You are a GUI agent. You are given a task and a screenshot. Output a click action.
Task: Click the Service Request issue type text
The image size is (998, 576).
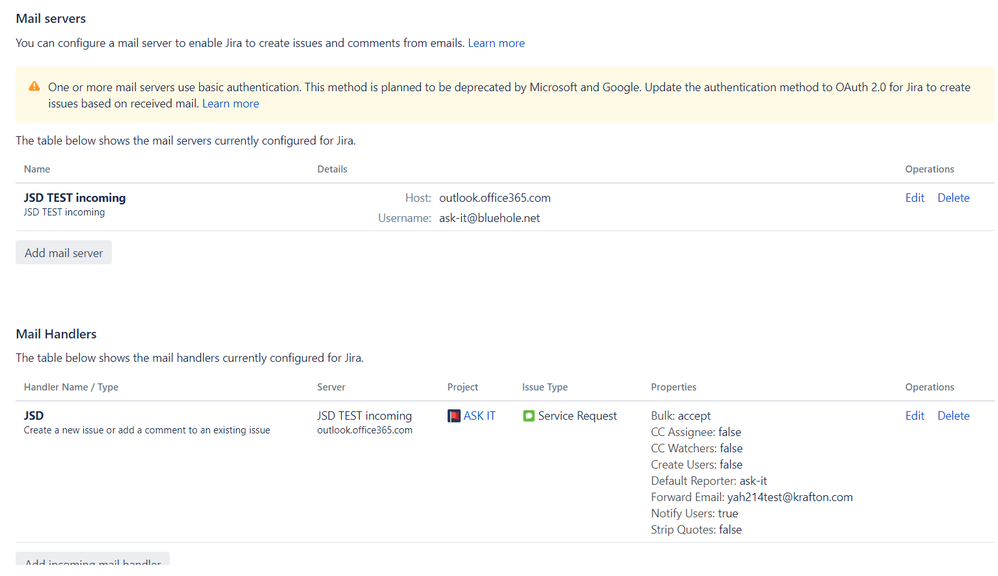pos(577,416)
